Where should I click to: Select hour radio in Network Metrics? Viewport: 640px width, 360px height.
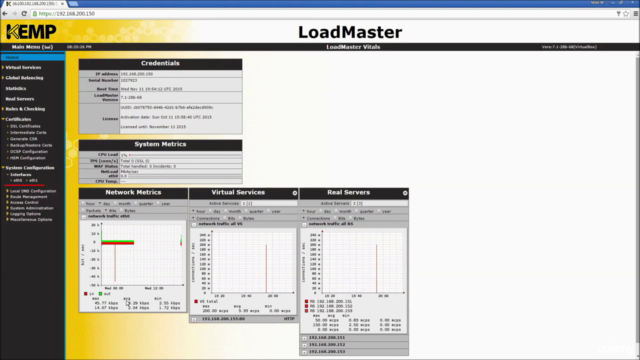83,203
